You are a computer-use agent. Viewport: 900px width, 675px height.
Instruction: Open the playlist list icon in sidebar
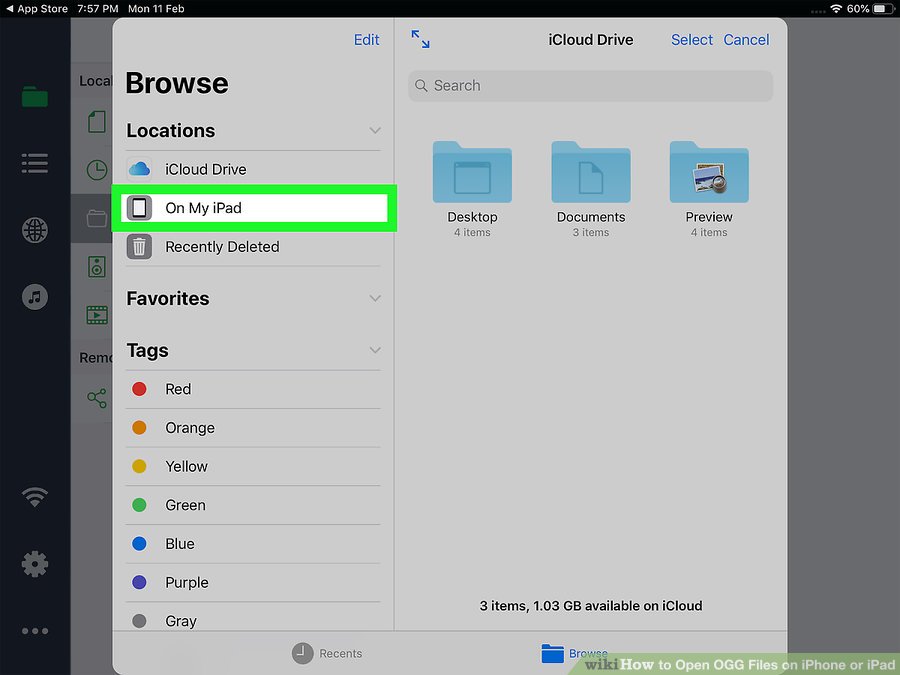[34, 164]
